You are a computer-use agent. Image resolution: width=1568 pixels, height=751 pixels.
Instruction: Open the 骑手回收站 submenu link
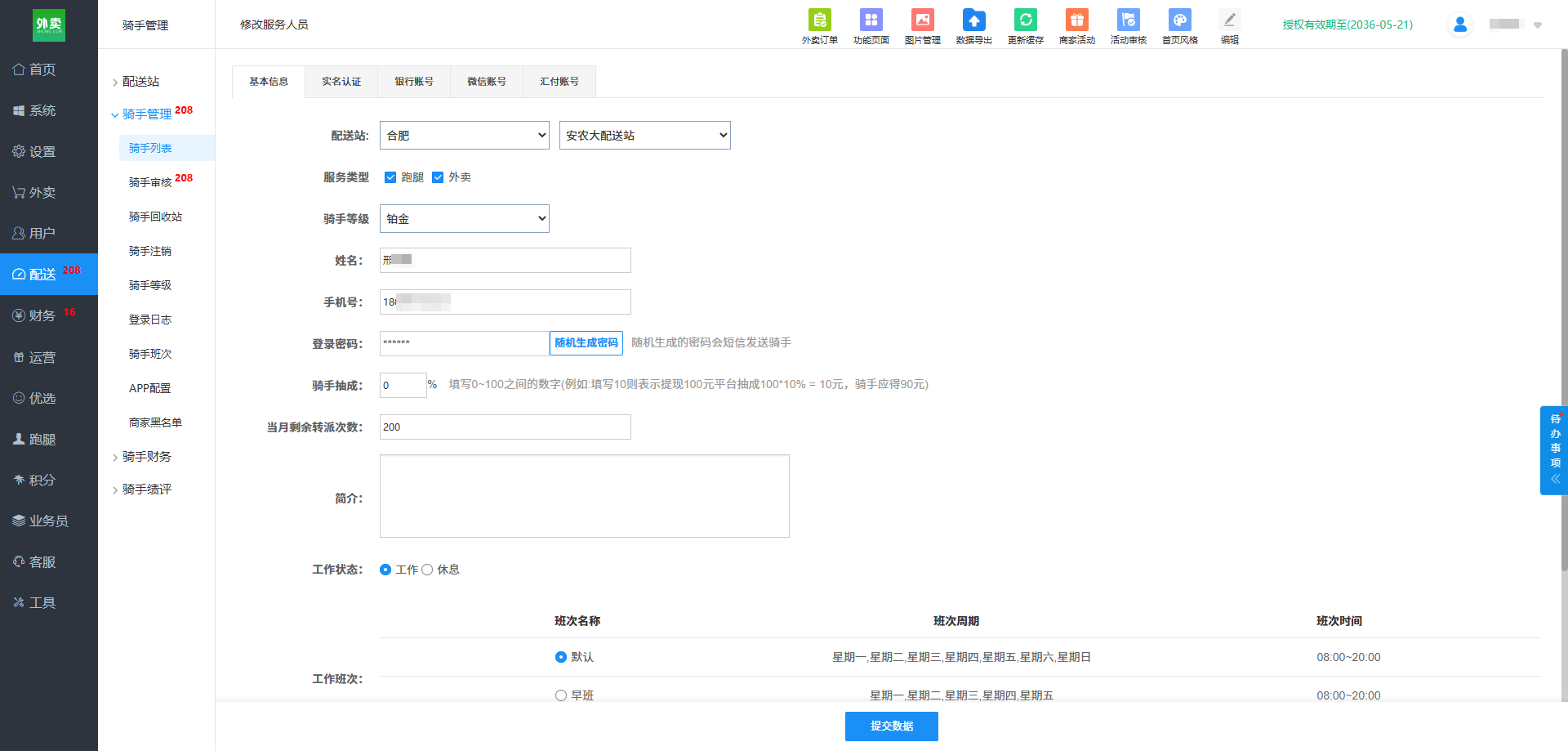tap(155, 217)
